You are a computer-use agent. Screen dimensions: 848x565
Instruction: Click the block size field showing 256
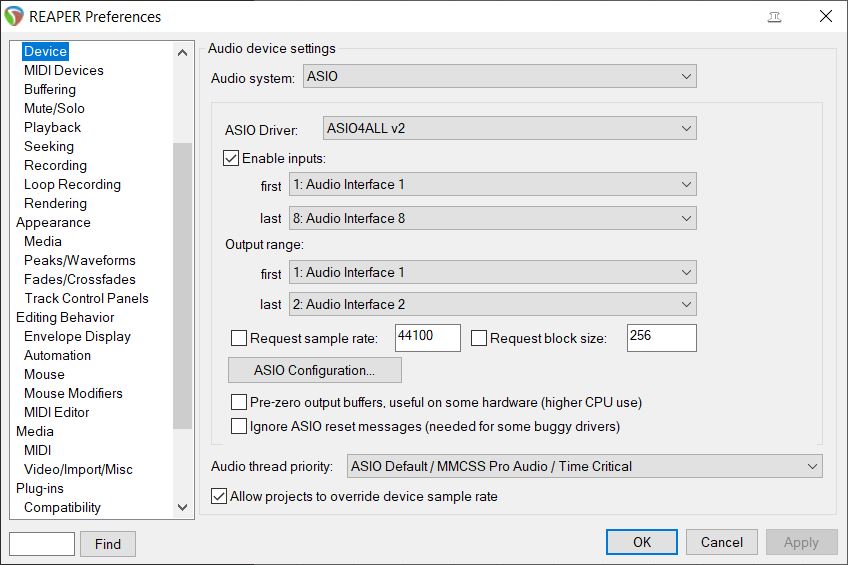[x=662, y=338]
